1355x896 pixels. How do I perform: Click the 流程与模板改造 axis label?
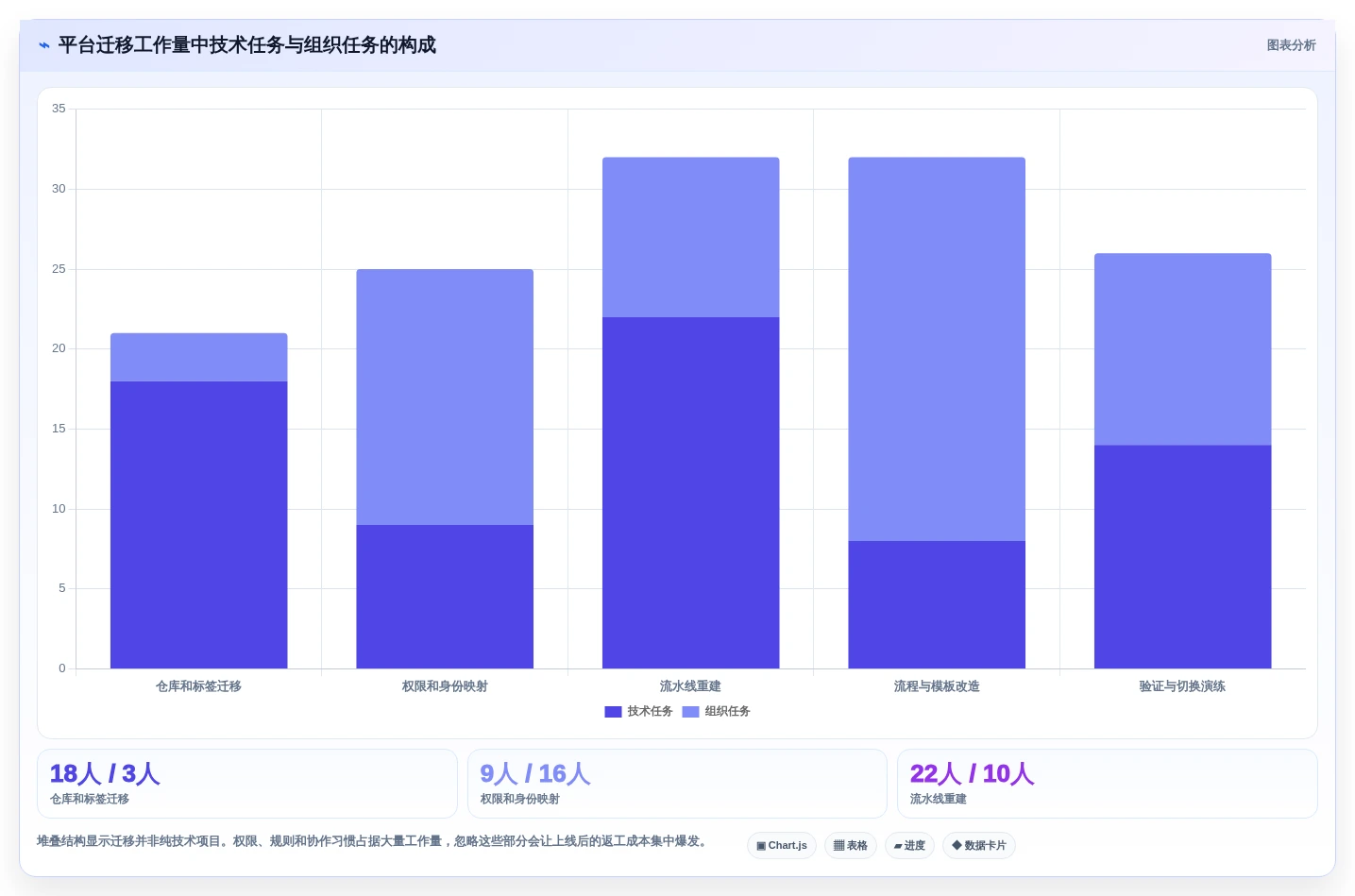click(x=937, y=686)
